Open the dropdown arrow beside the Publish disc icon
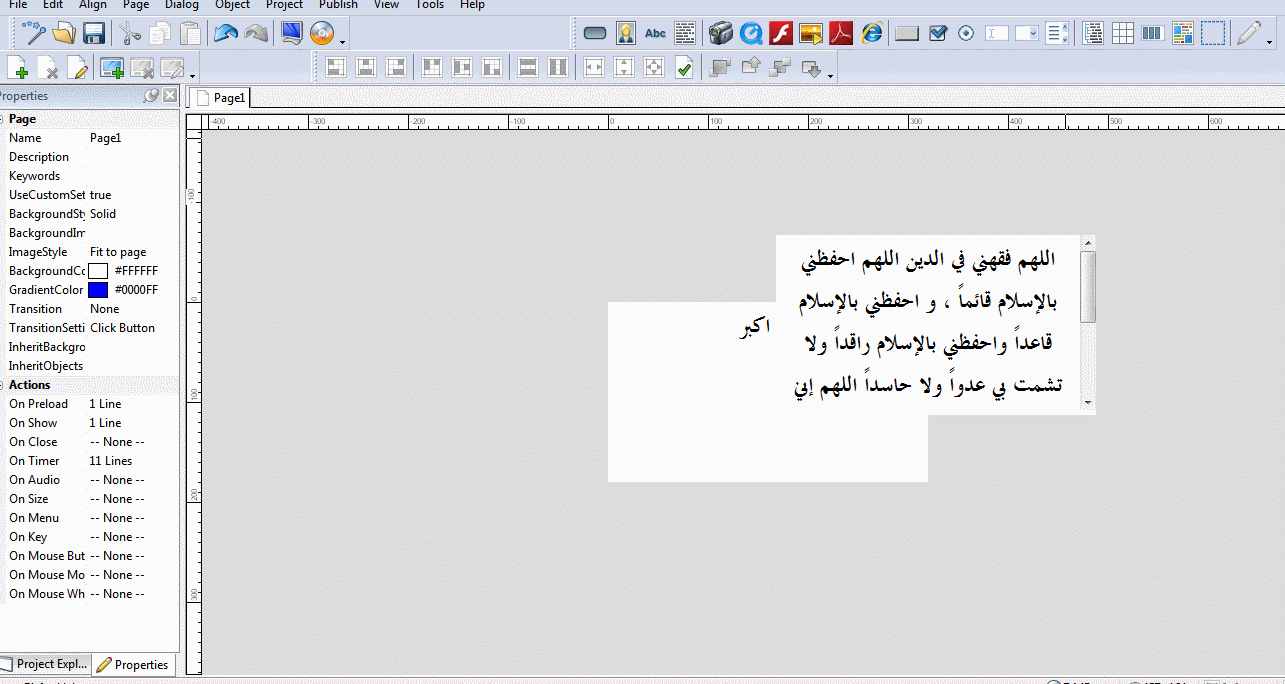The image size is (1285, 684). [343, 41]
